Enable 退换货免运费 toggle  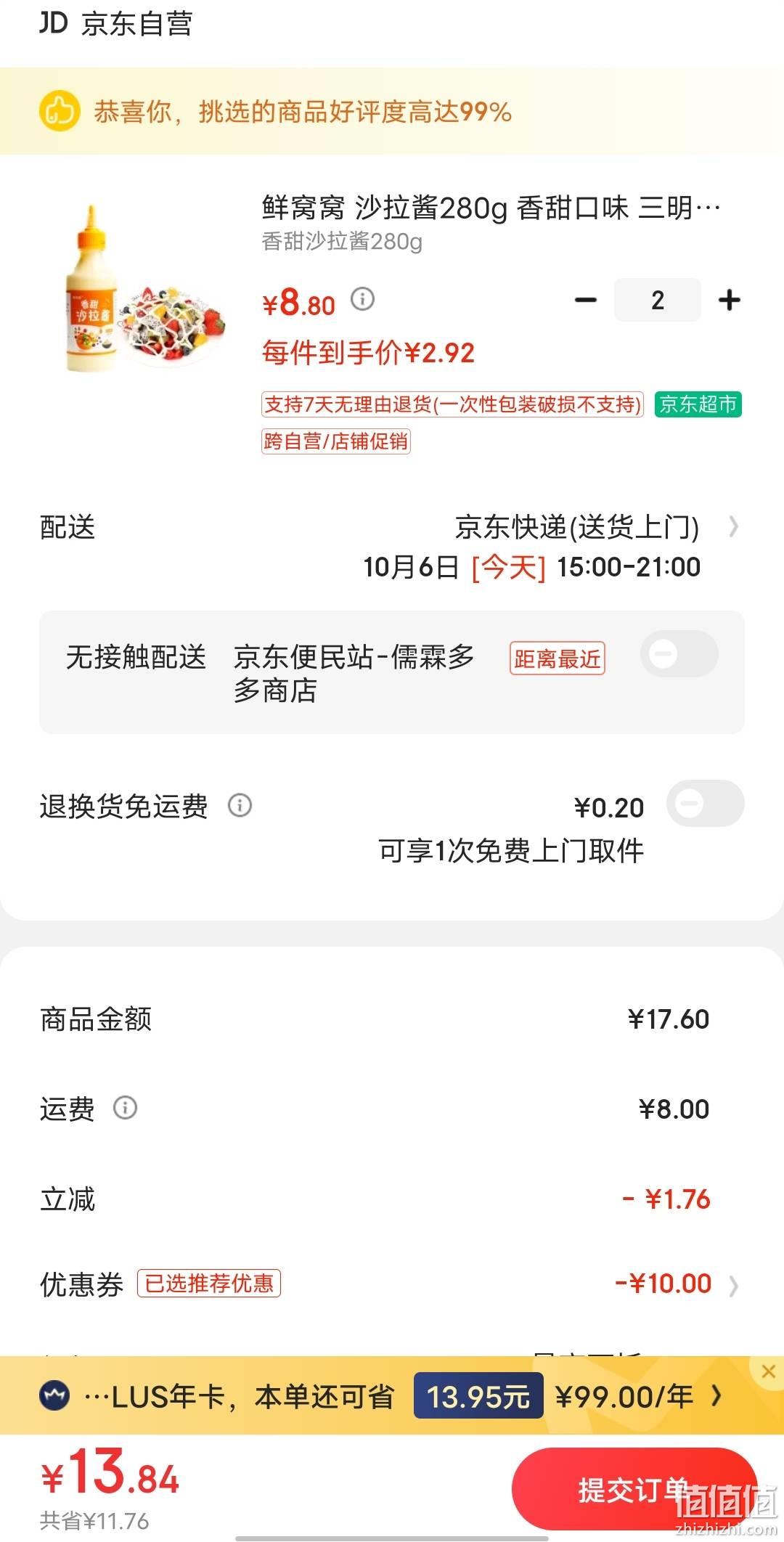click(x=705, y=804)
